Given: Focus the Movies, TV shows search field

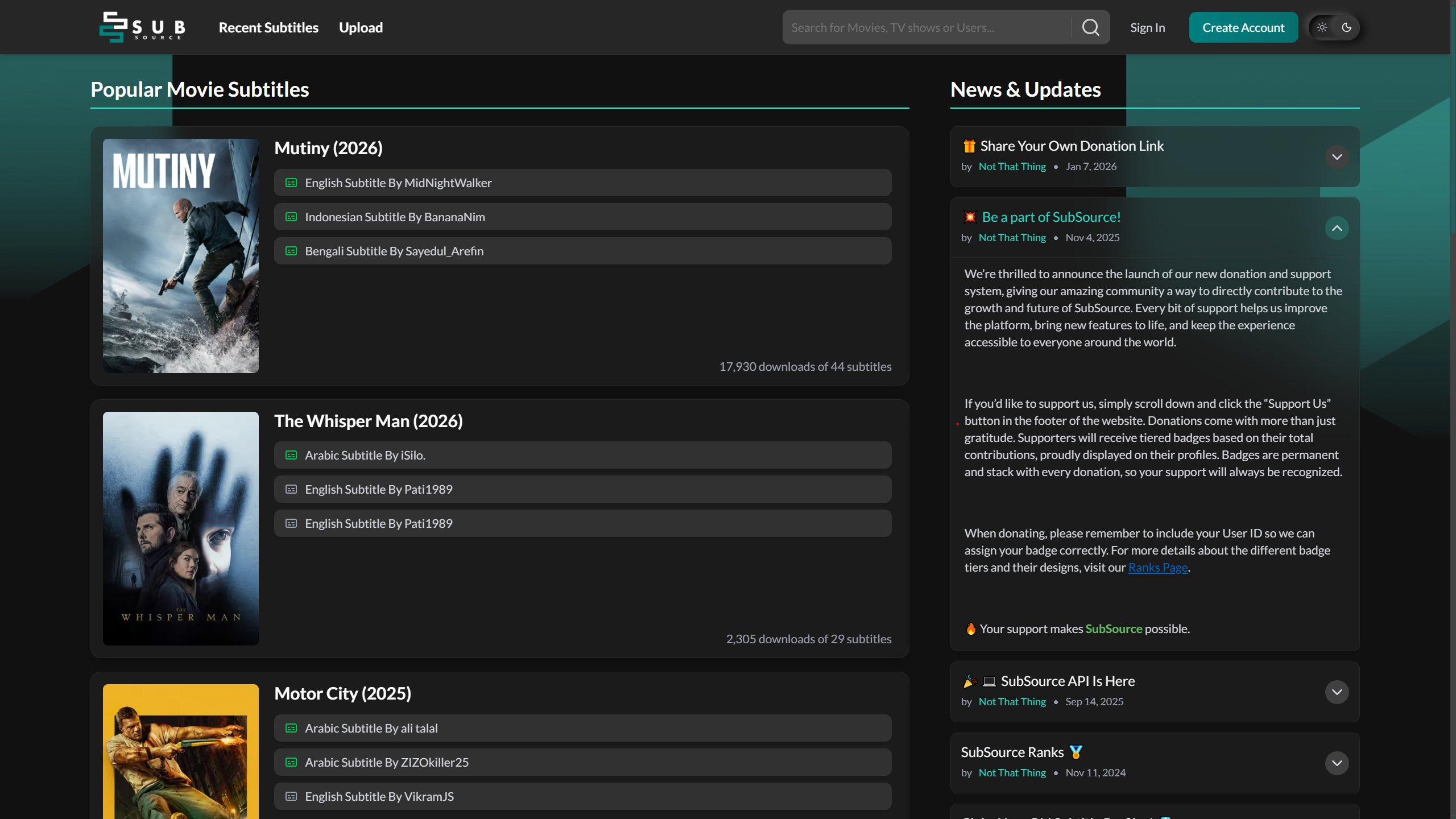Looking at the screenshot, I should click(x=926, y=27).
